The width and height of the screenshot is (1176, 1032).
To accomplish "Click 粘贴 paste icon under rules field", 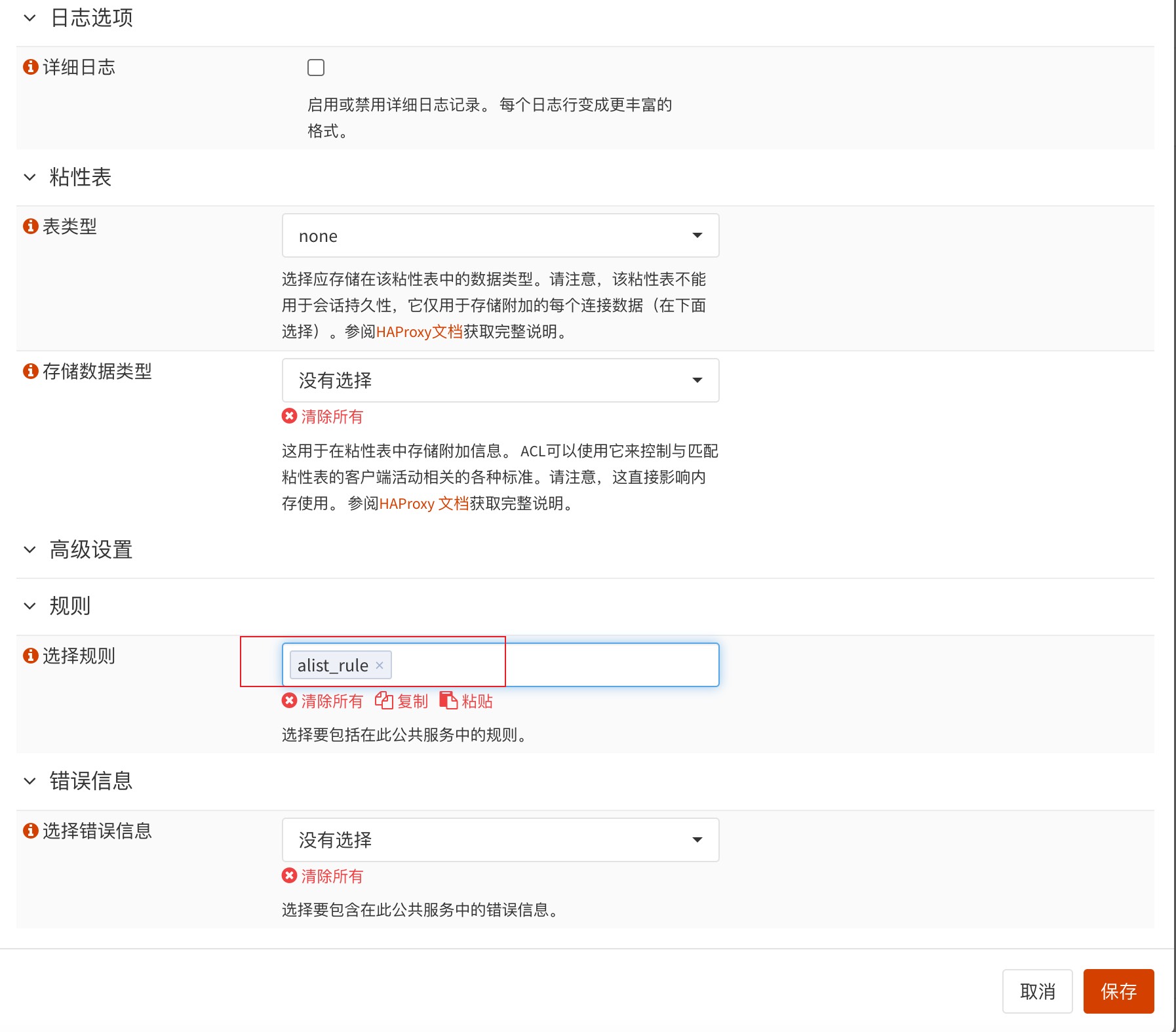I will click(449, 701).
